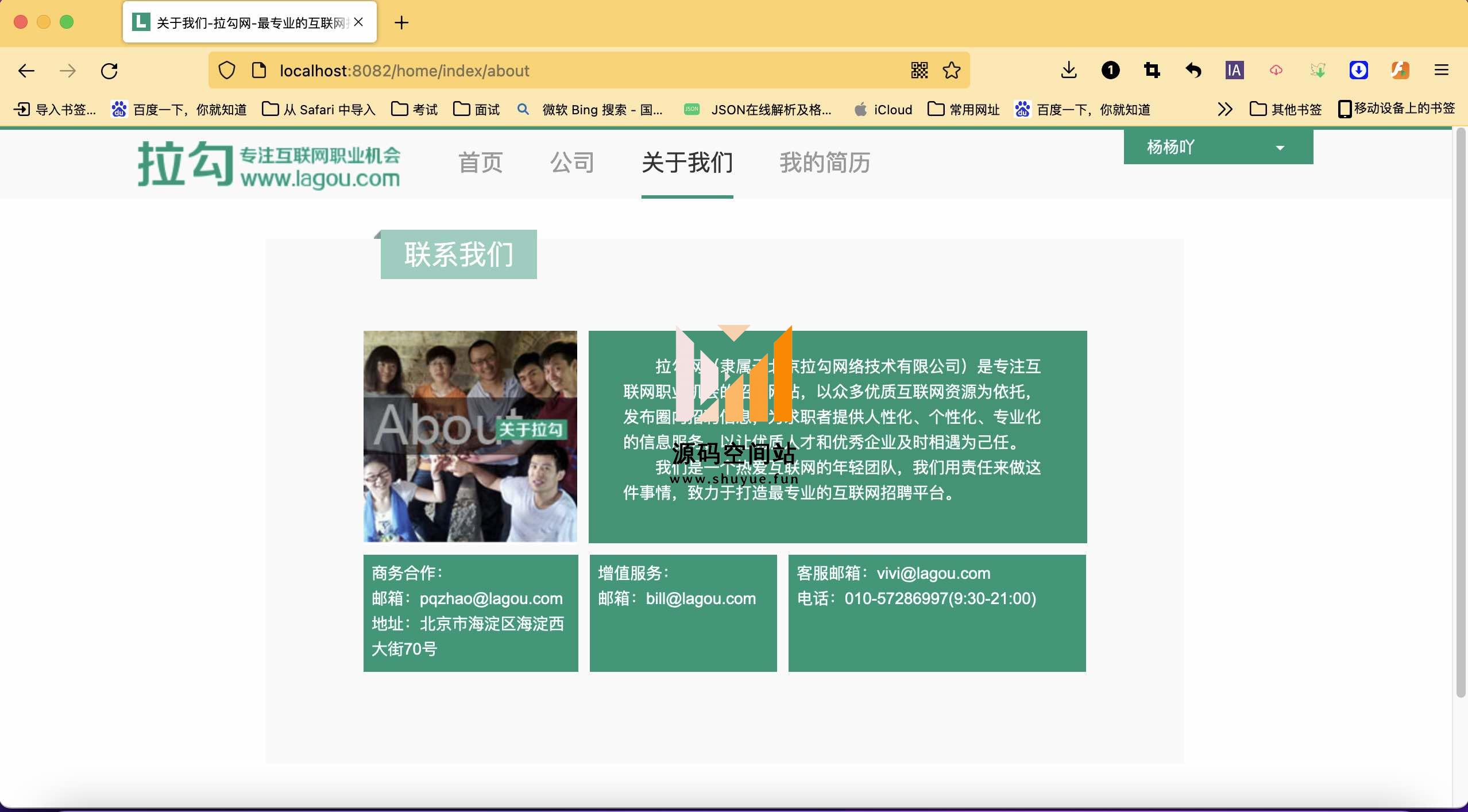
Task: Open the JSON在线解析及格 bookmark
Action: point(758,109)
